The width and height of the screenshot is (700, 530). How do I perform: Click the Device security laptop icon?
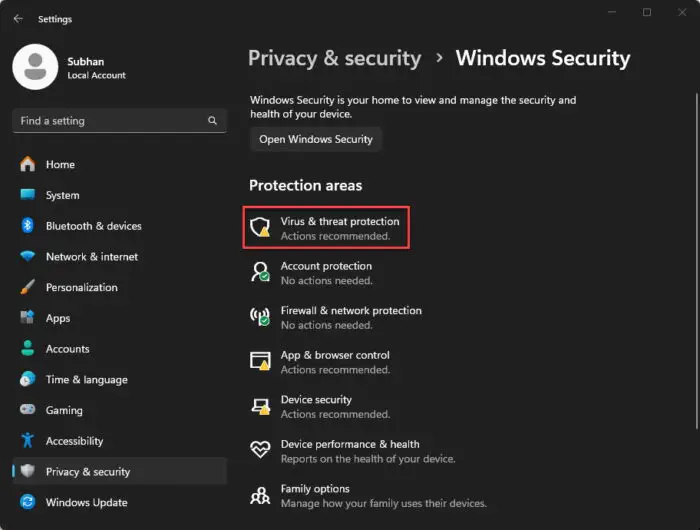260,406
